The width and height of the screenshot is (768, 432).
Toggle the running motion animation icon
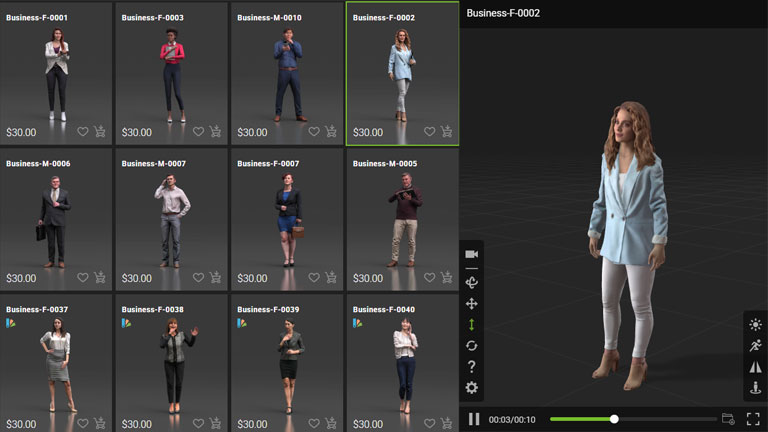(x=755, y=346)
